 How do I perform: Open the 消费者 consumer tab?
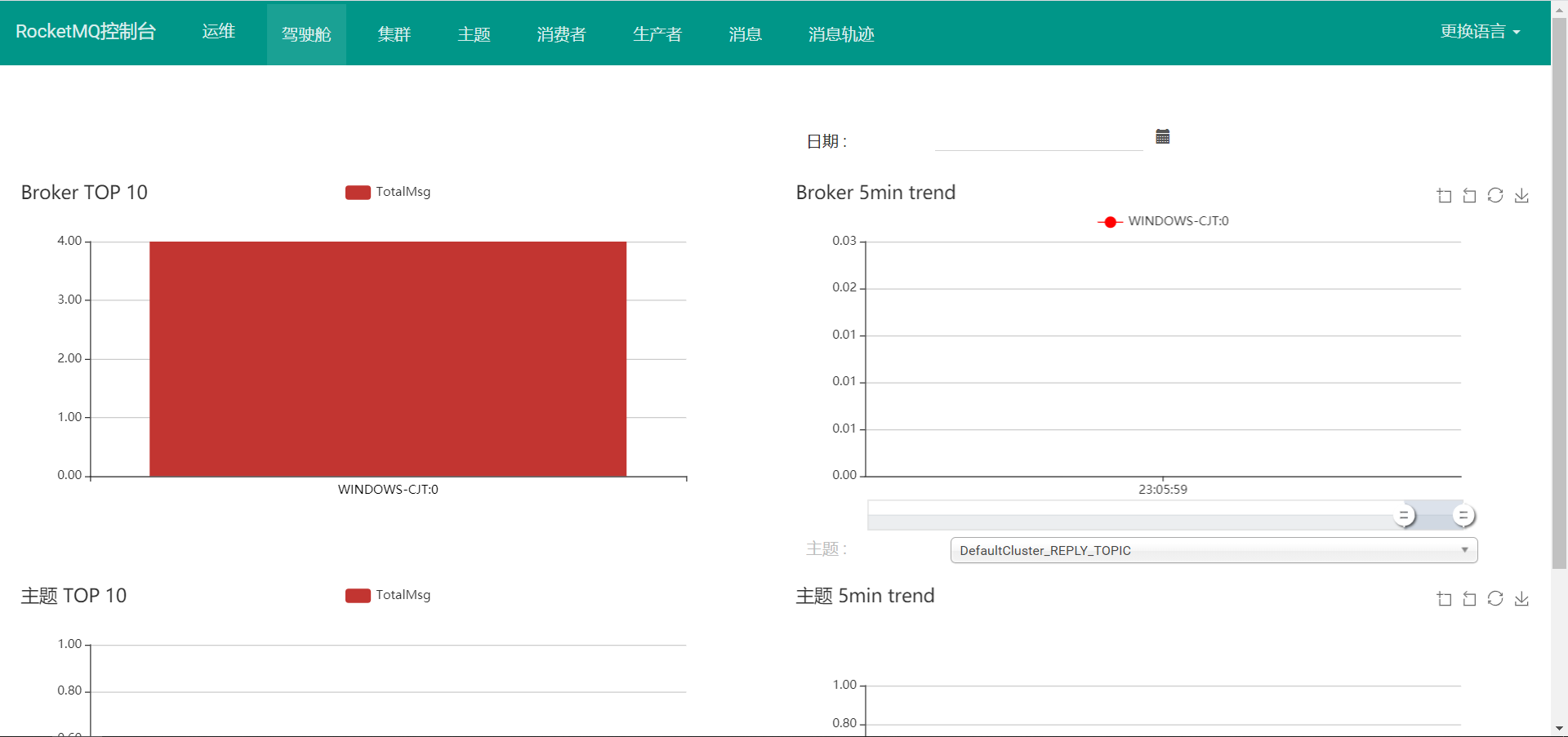[x=561, y=34]
